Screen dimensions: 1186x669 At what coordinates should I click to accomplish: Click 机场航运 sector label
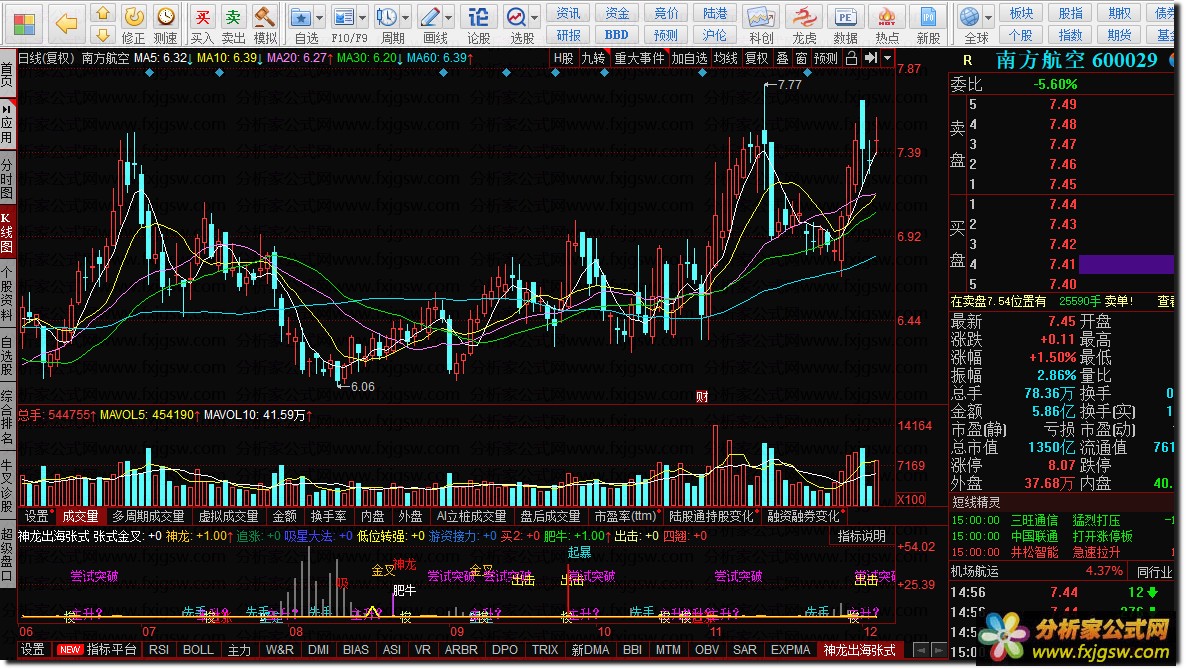coord(975,571)
